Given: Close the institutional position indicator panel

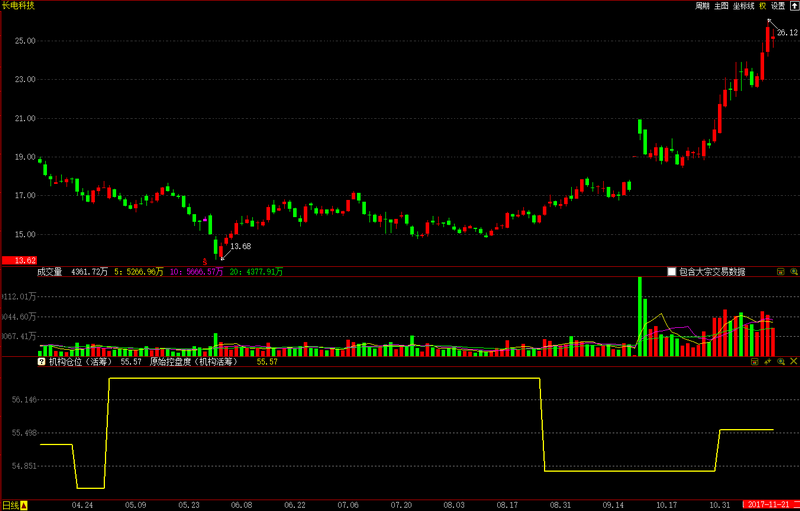Looking at the screenshot, I should click(x=793, y=363).
